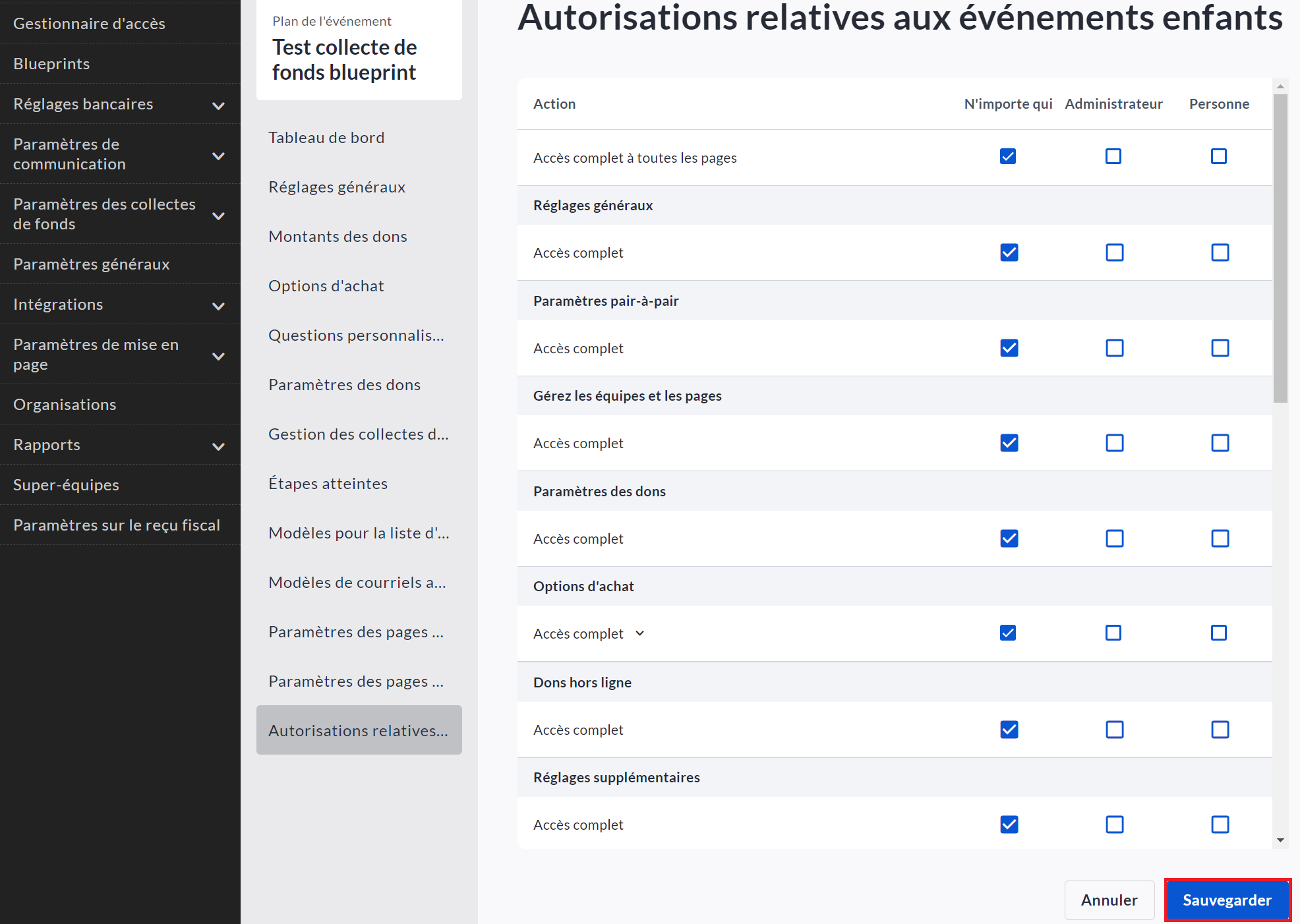This screenshot has height=924, width=1300.
Task: Expand the Intégrations menu chevron
Action: (x=218, y=306)
